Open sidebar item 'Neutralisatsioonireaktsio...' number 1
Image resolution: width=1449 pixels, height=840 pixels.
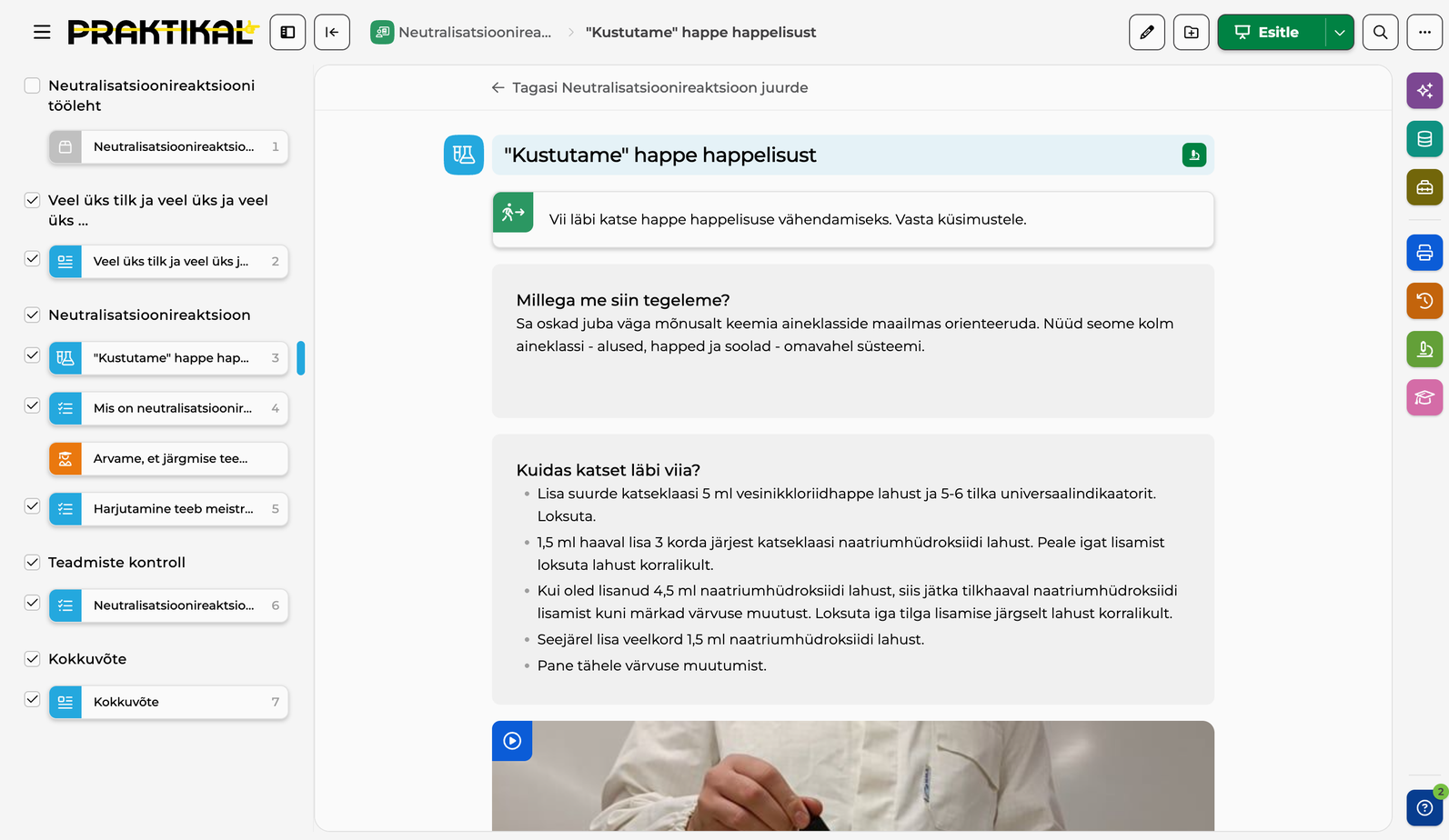pos(168,147)
